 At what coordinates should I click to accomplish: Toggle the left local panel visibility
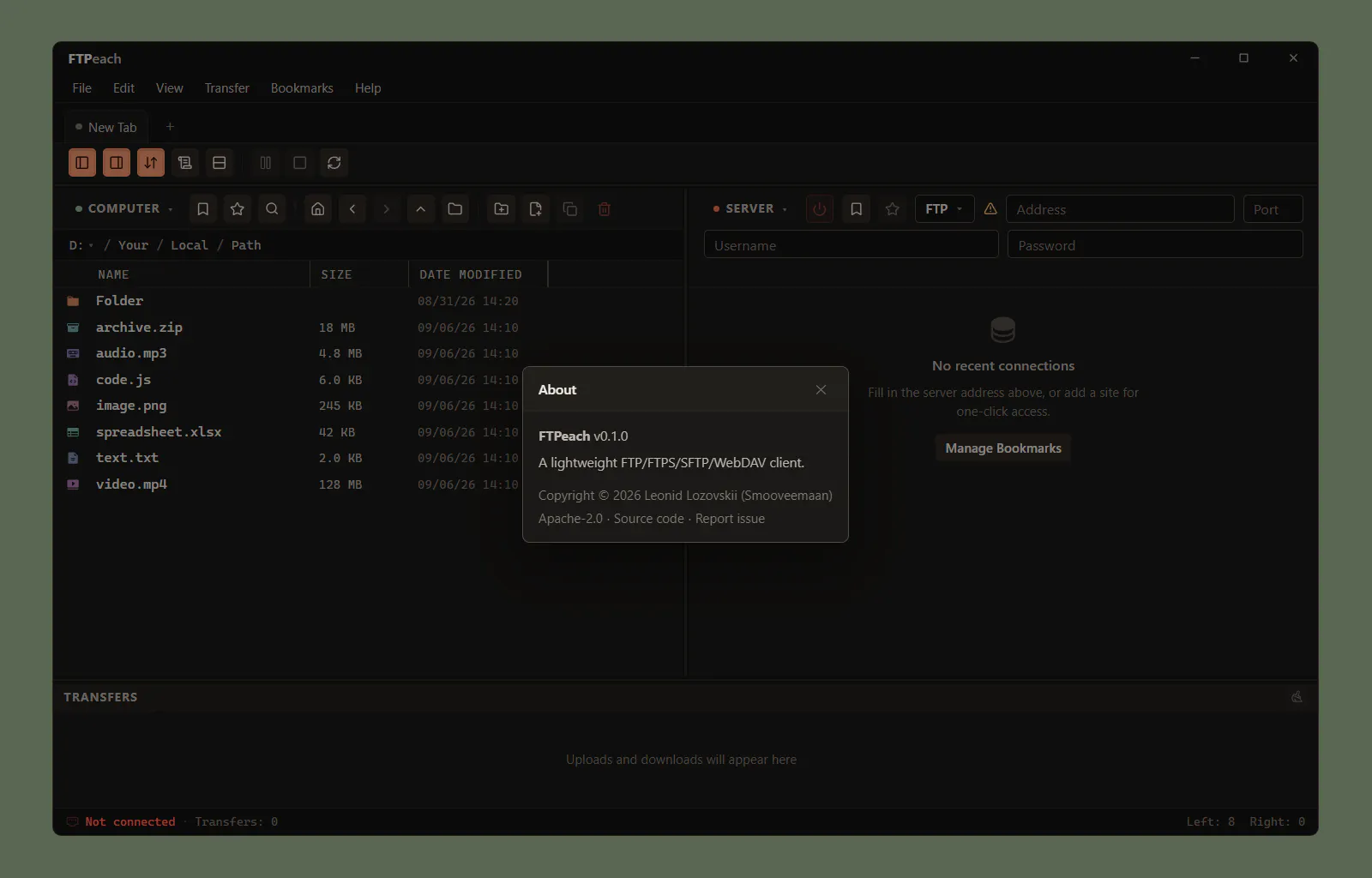click(x=82, y=163)
